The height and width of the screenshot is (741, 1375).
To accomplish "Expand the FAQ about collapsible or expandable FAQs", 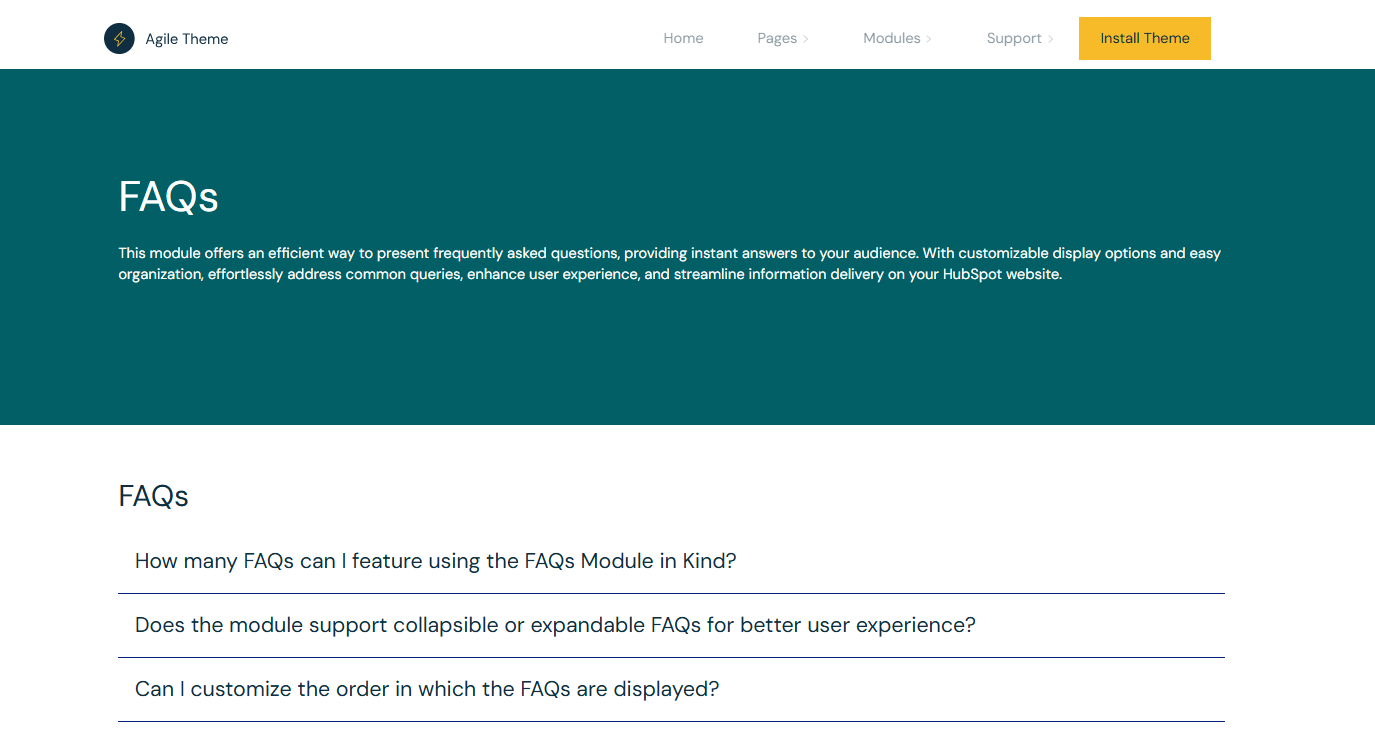I will click(671, 625).
